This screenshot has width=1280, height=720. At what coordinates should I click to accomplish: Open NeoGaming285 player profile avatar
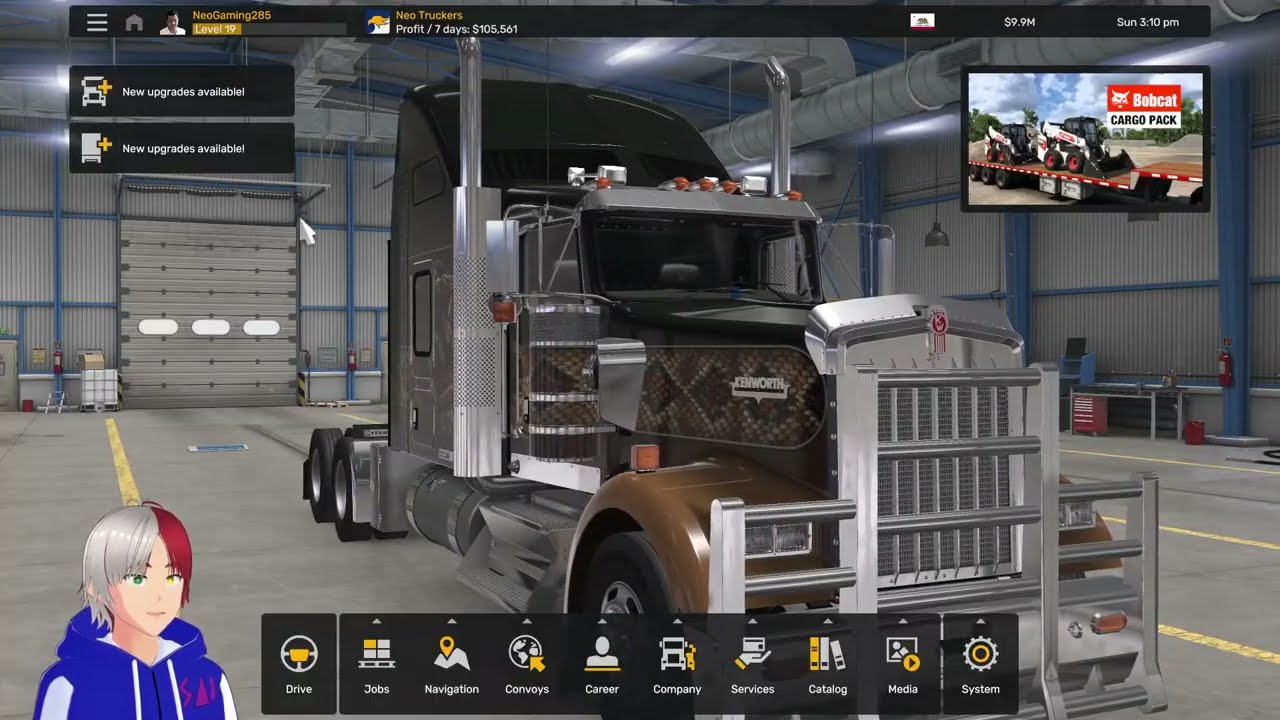pyautogui.click(x=173, y=22)
